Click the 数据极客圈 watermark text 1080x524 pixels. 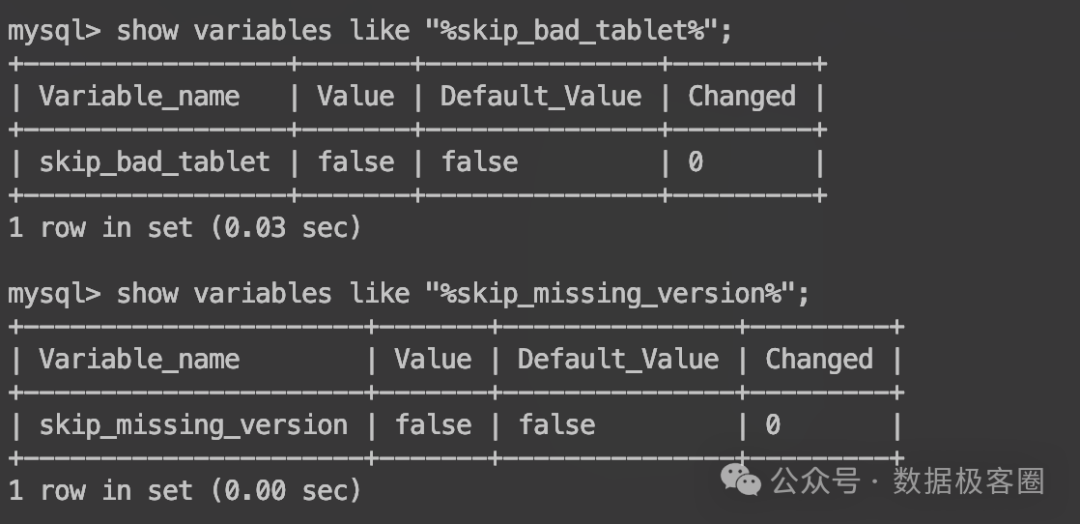(968, 482)
